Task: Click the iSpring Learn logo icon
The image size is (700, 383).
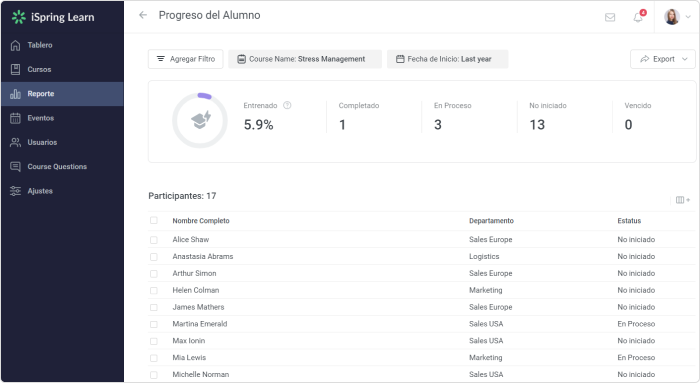Action: click(19, 17)
